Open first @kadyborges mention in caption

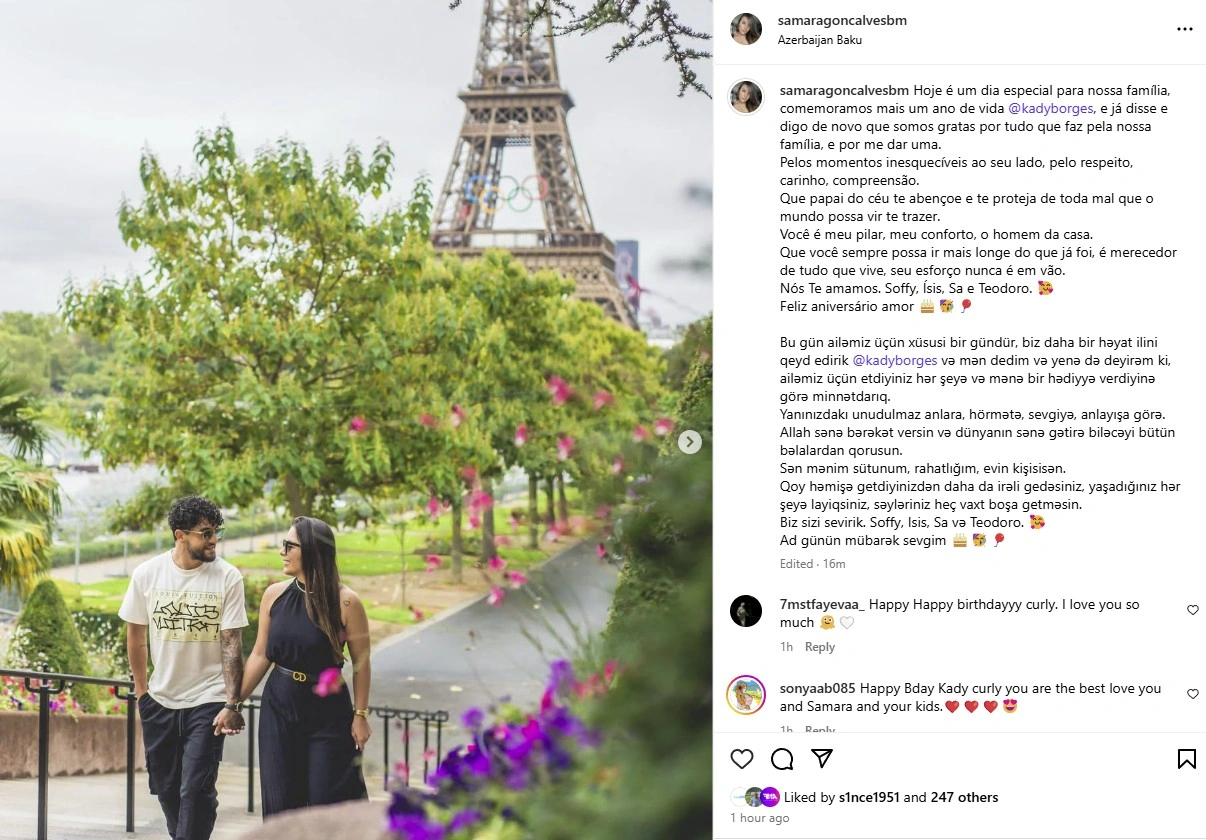point(1050,108)
